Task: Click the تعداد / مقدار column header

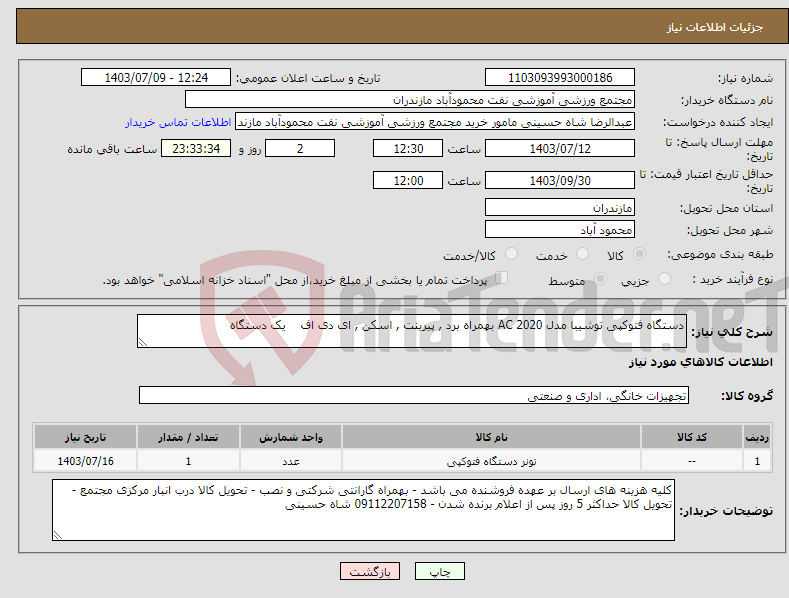Action: coord(188,437)
